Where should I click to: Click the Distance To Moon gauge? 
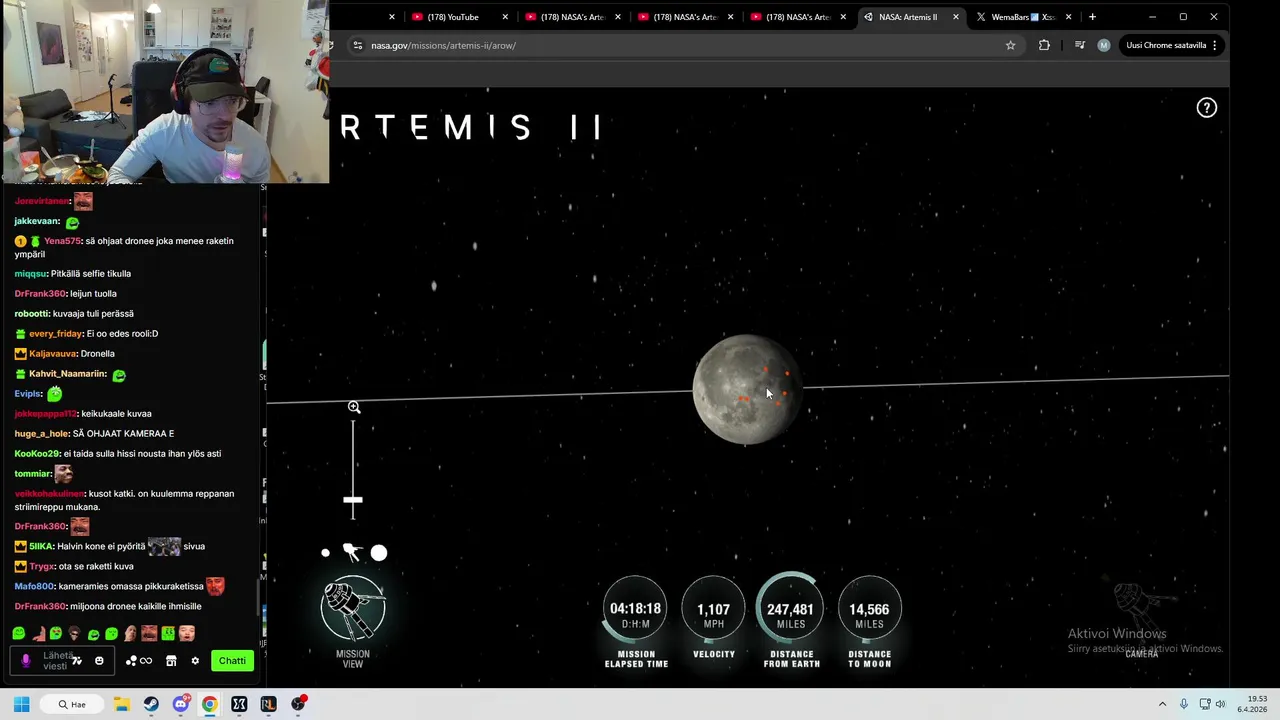[869, 609]
